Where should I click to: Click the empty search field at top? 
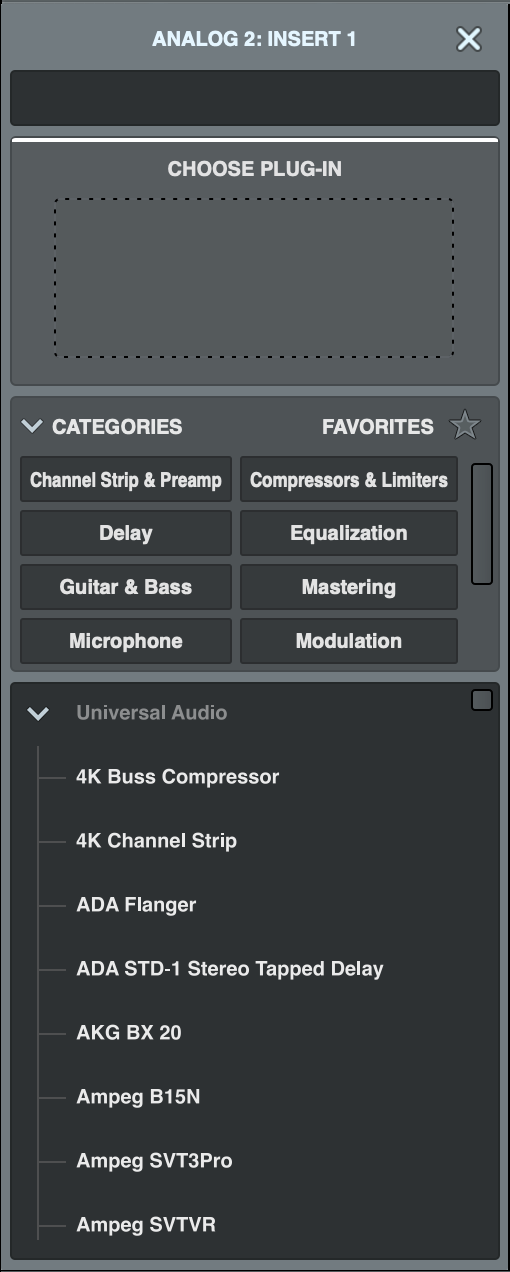point(254,98)
